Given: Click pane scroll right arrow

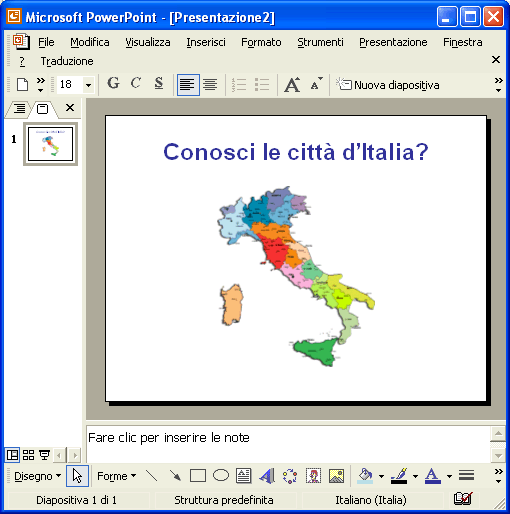Looking at the screenshot, I should coord(75,455).
